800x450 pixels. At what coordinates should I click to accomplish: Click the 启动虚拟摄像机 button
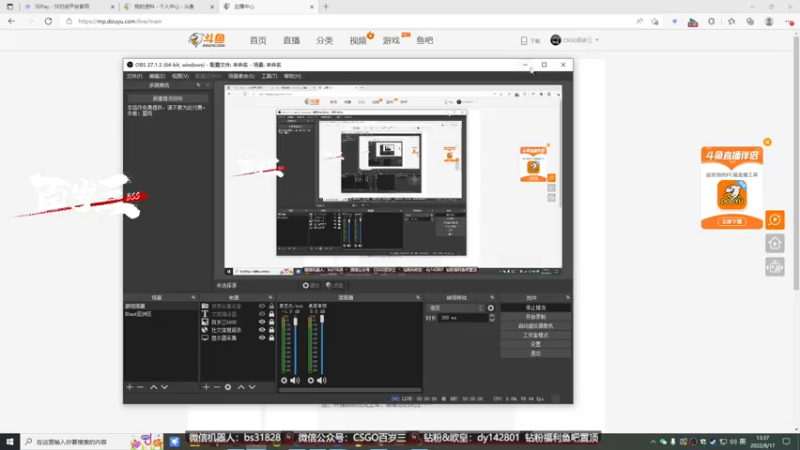click(x=535, y=326)
